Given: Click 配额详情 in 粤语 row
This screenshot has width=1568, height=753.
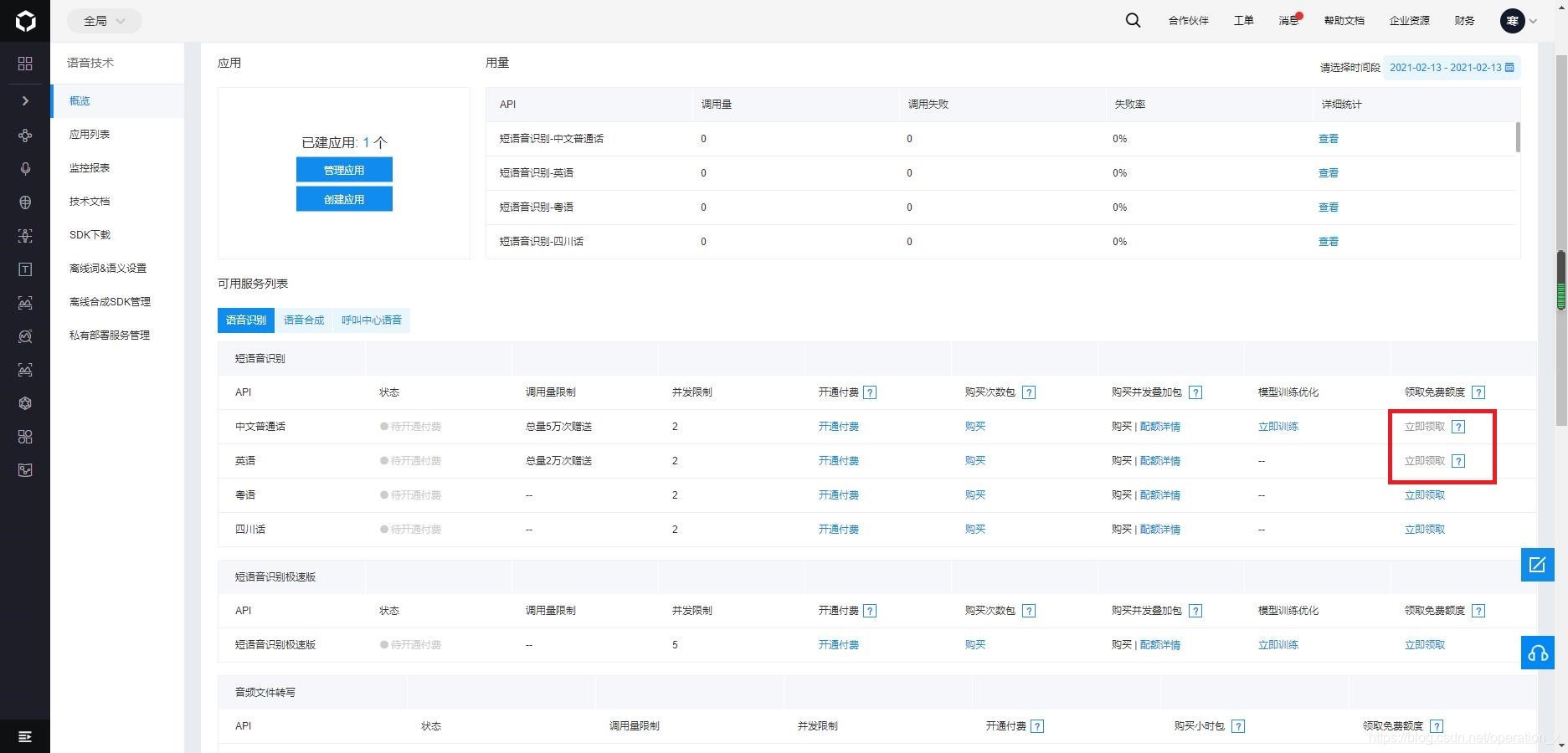Looking at the screenshot, I should tap(1160, 495).
